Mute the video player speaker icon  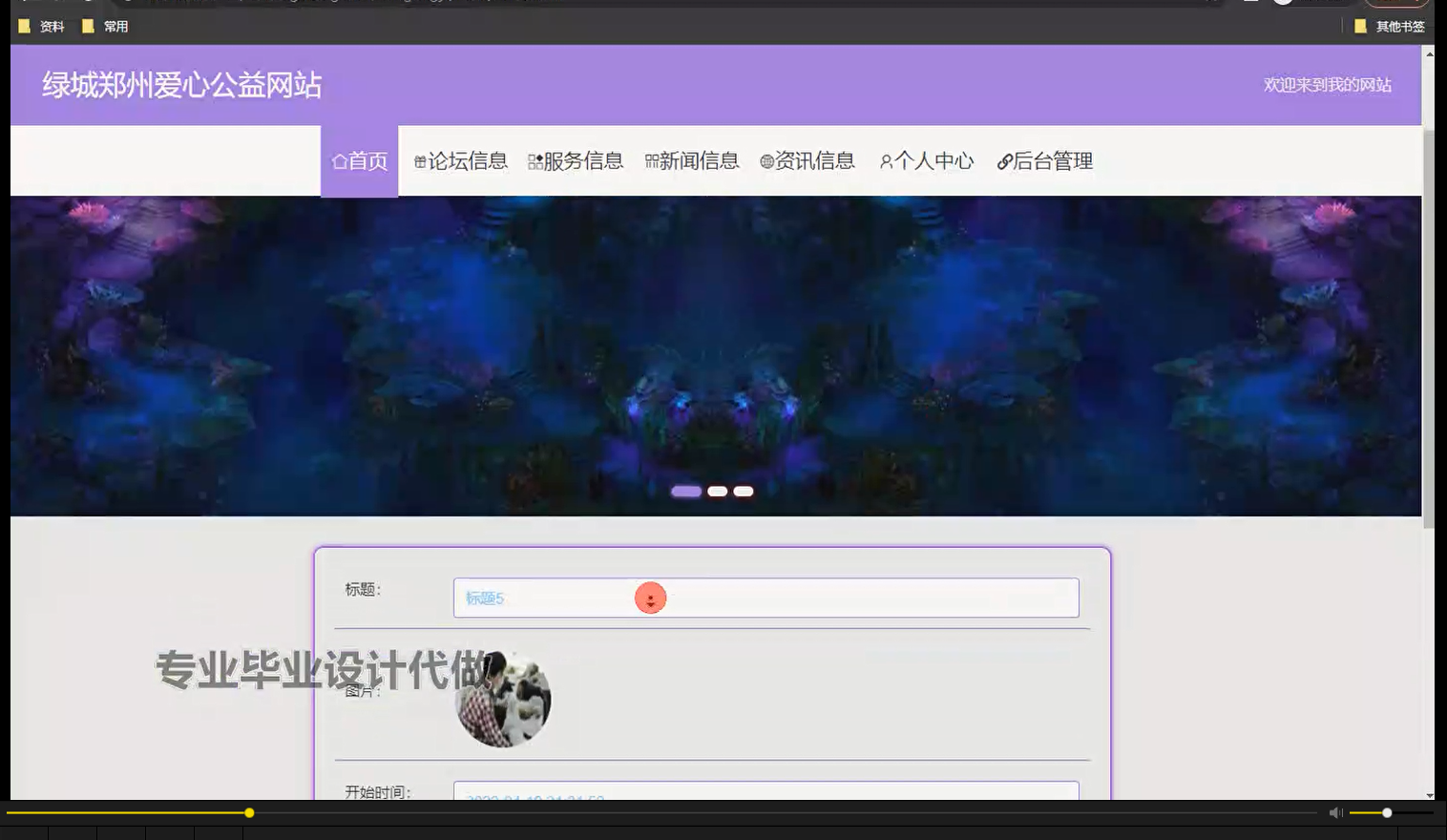point(1336,812)
